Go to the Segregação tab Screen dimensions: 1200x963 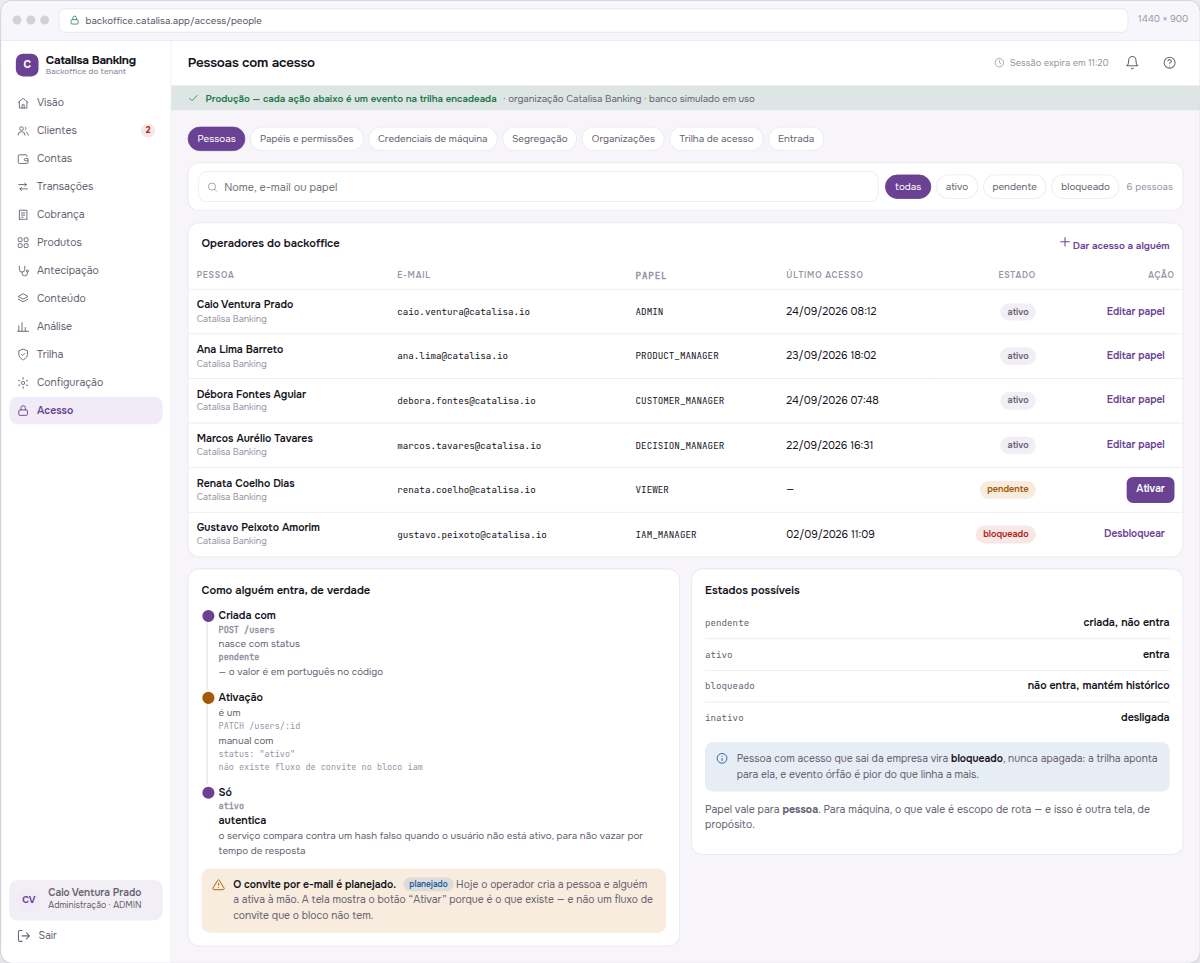tap(540, 139)
